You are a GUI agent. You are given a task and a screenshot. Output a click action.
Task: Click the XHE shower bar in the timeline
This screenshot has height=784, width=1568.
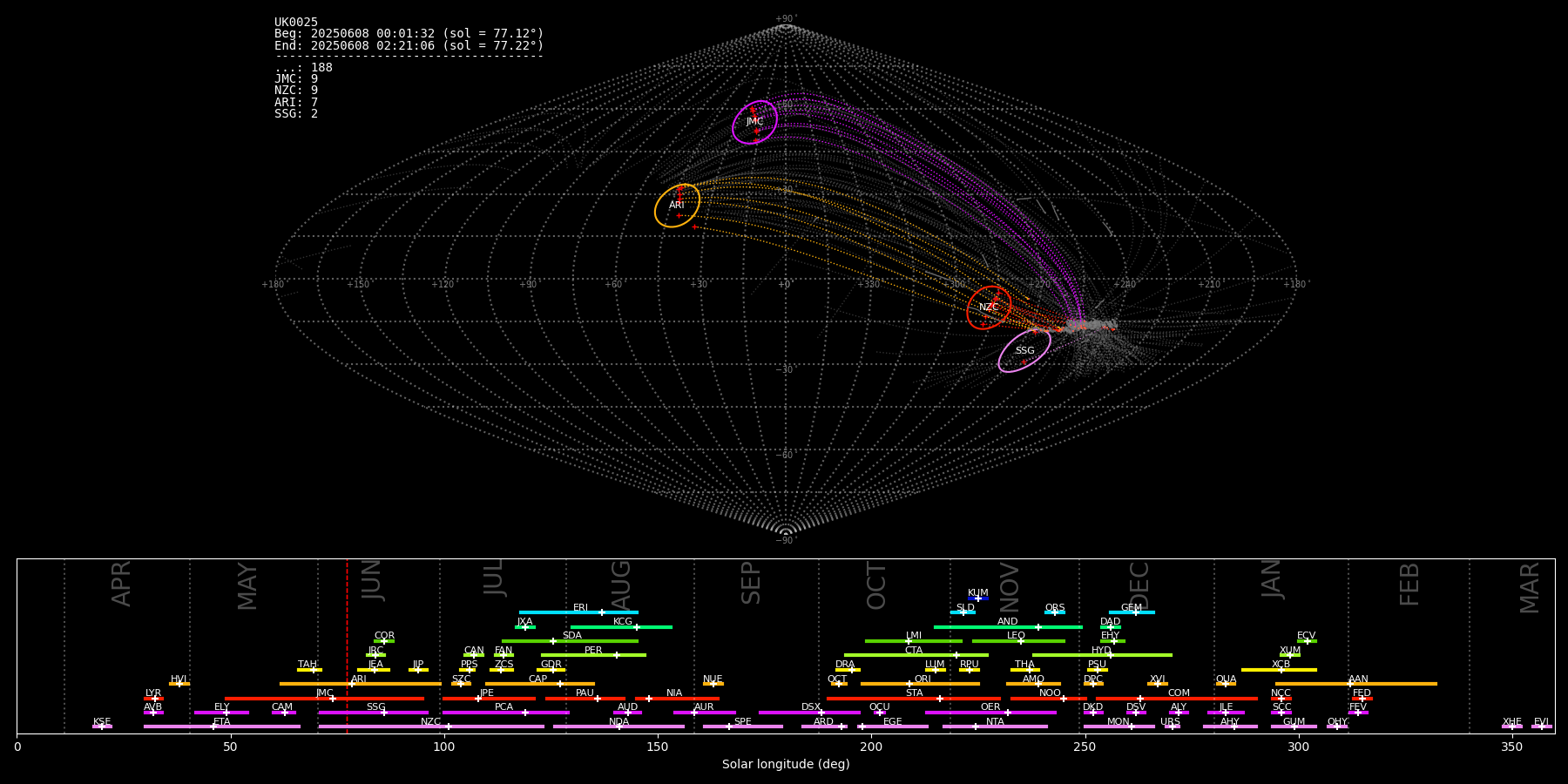pos(1512,727)
